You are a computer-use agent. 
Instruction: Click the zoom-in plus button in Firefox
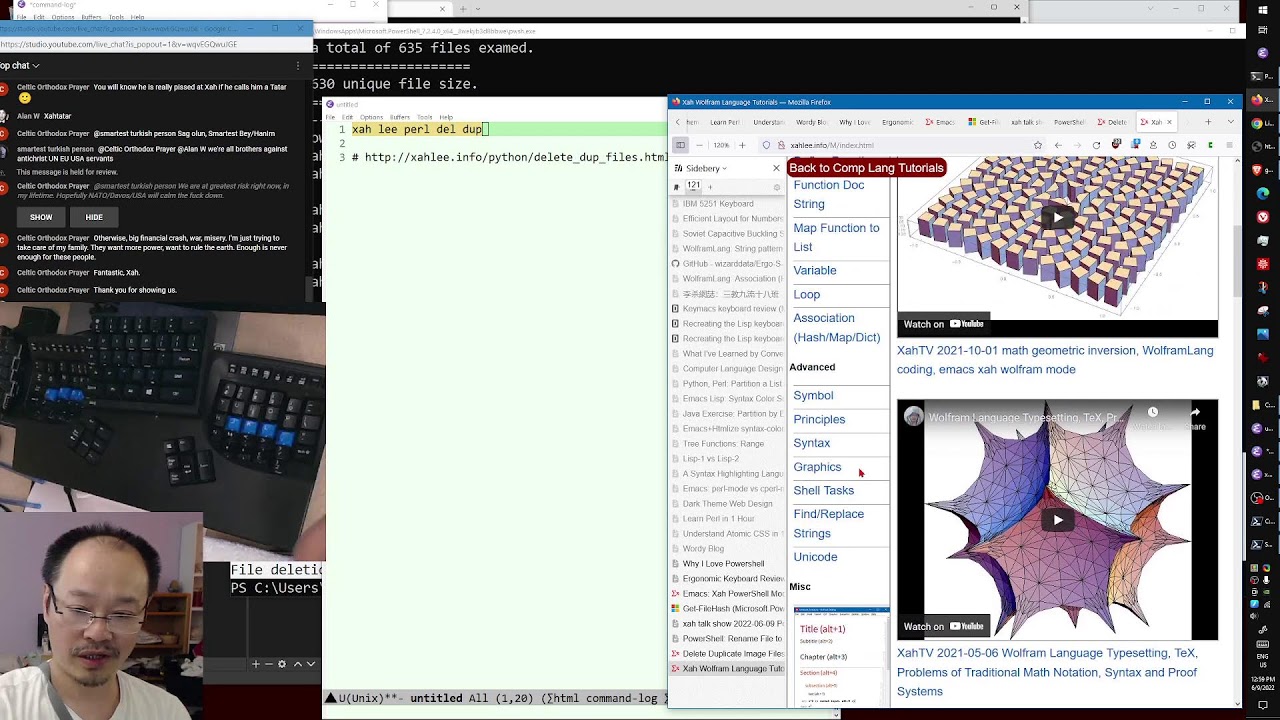point(742,145)
